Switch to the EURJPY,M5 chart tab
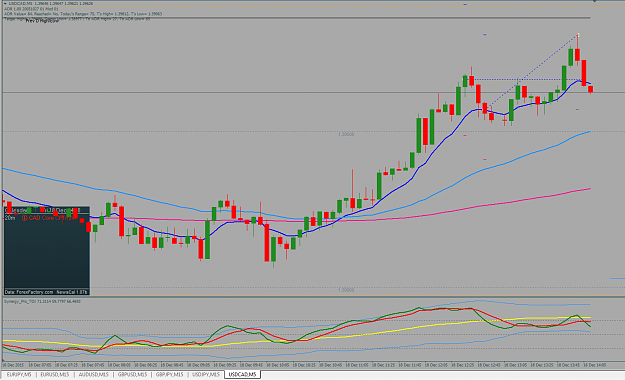Screen dimensions: 625x380 (x=19, y=375)
